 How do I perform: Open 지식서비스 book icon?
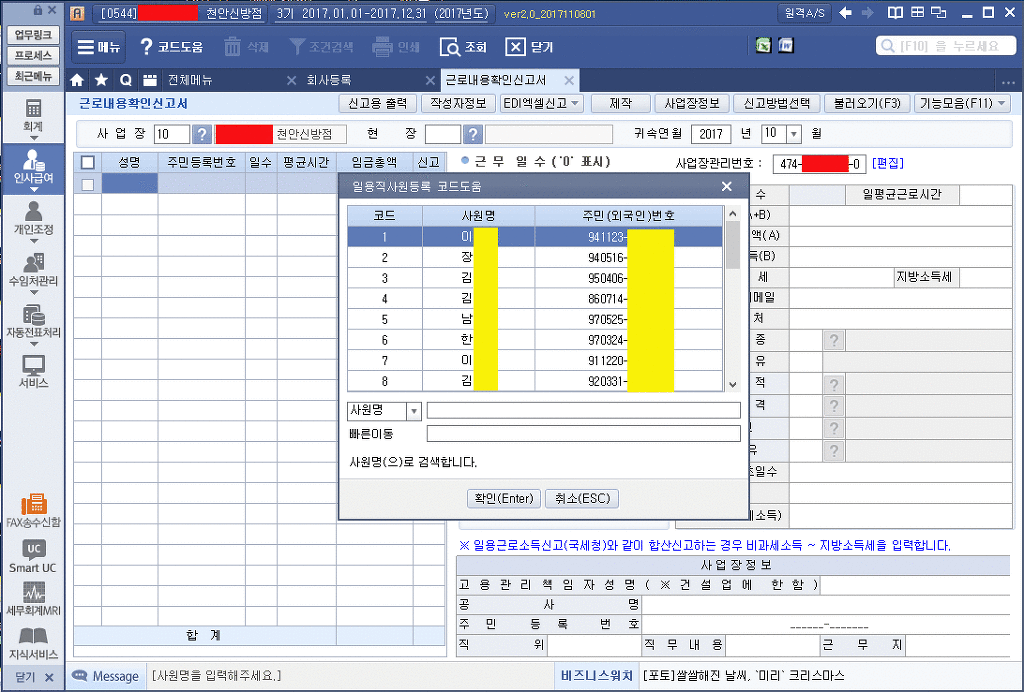(x=33, y=643)
